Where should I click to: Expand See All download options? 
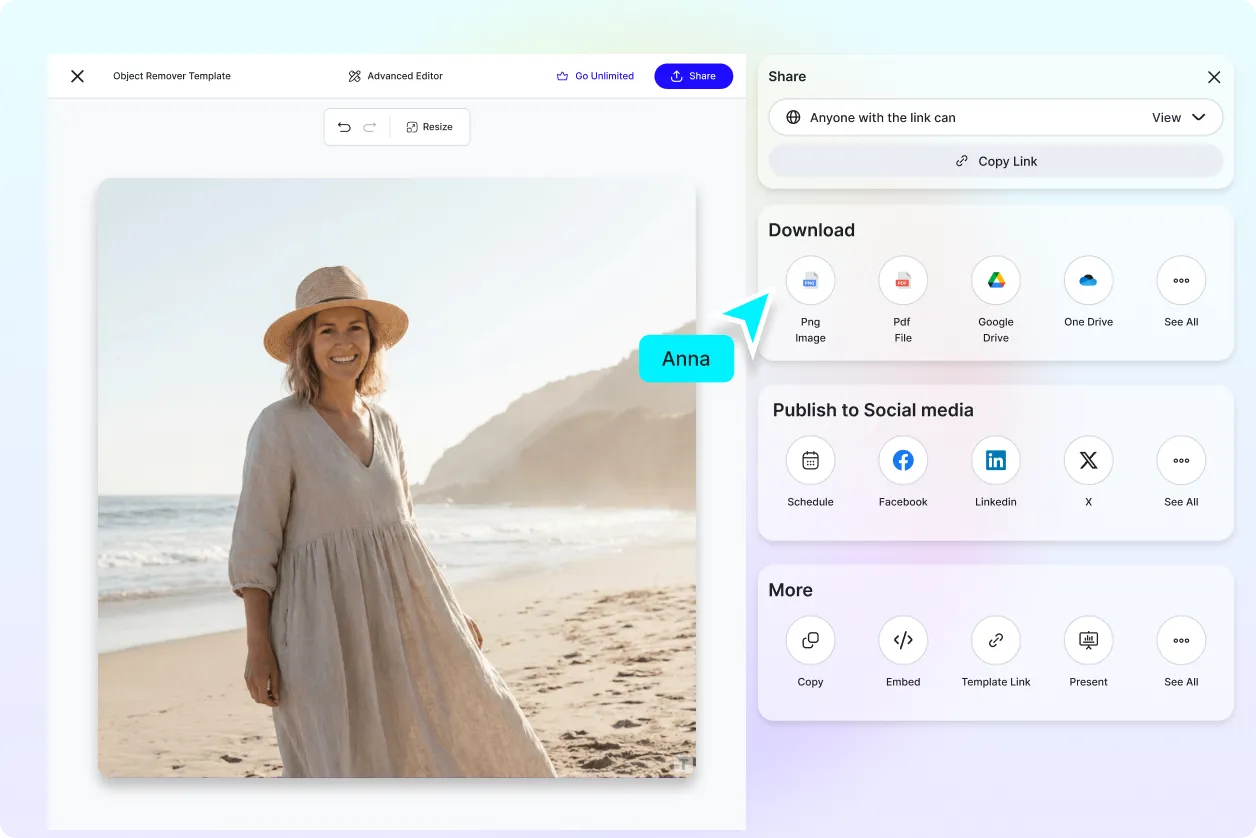click(1181, 280)
